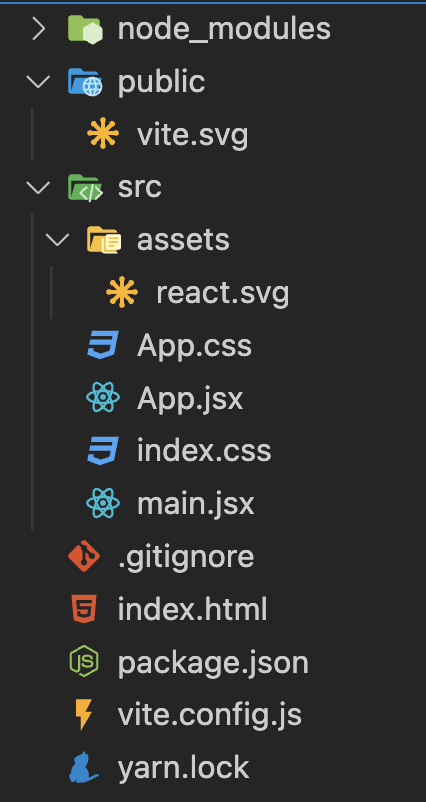Click the SVG asterisk icon beside react.svg
Viewport: 426px width, 802px height.
tap(122, 293)
